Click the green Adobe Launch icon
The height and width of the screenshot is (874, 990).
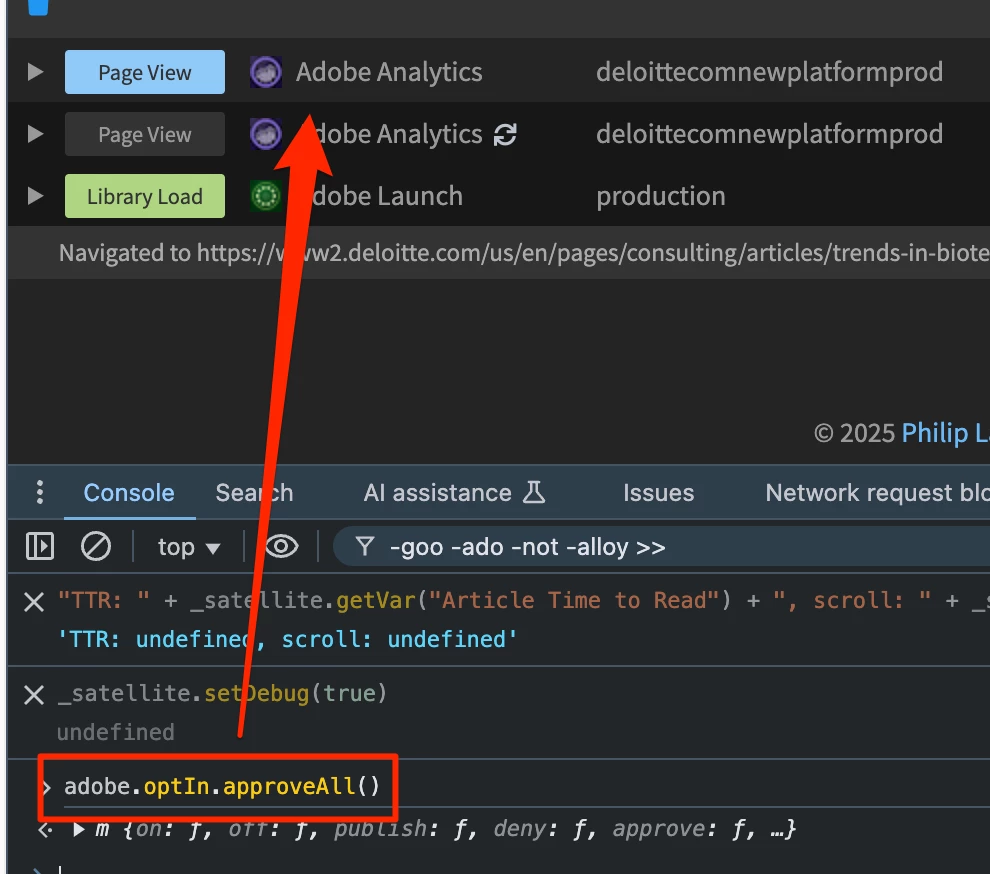[266, 196]
